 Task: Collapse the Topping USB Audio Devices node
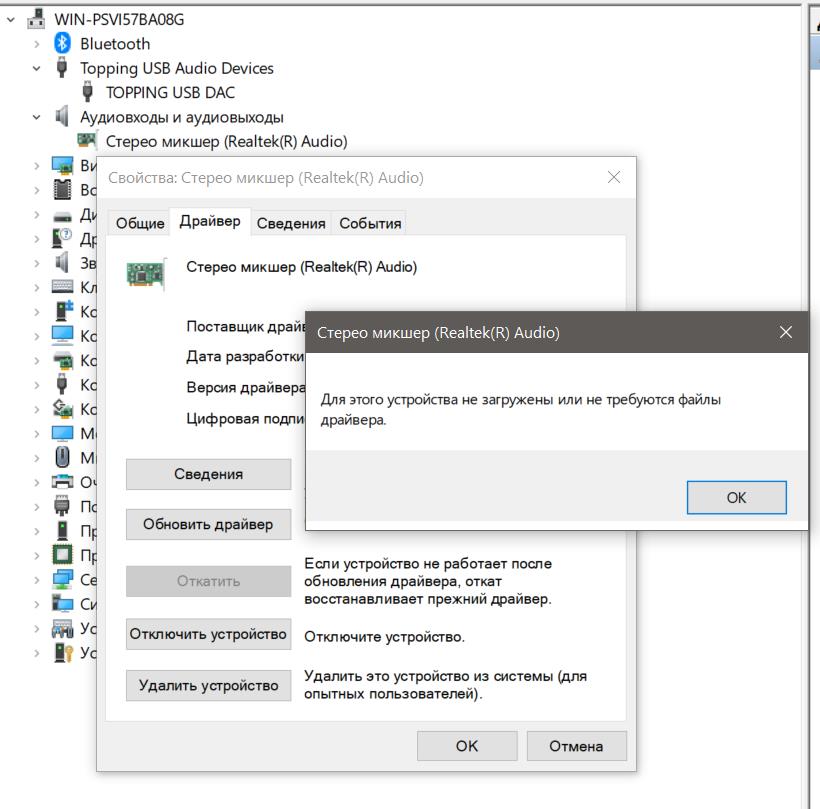37,68
